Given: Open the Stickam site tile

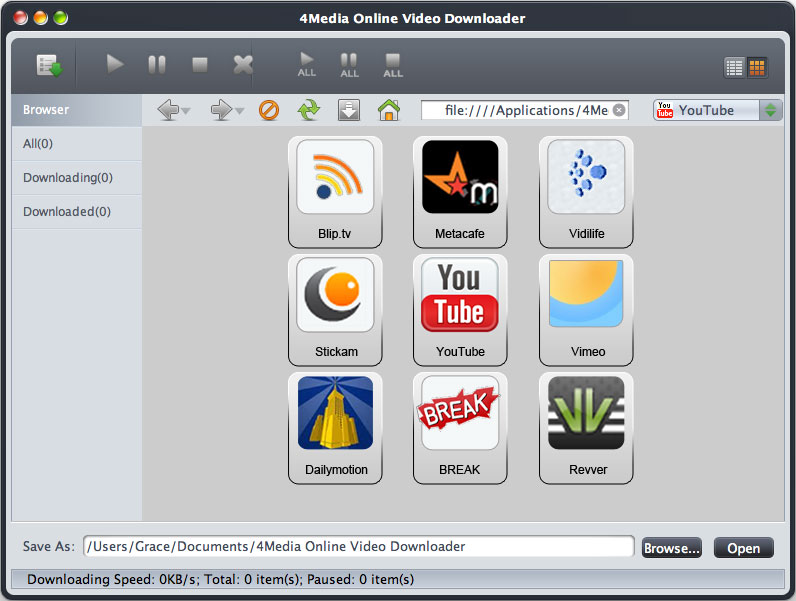Looking at the screenshot, I should tap(335, 310).
